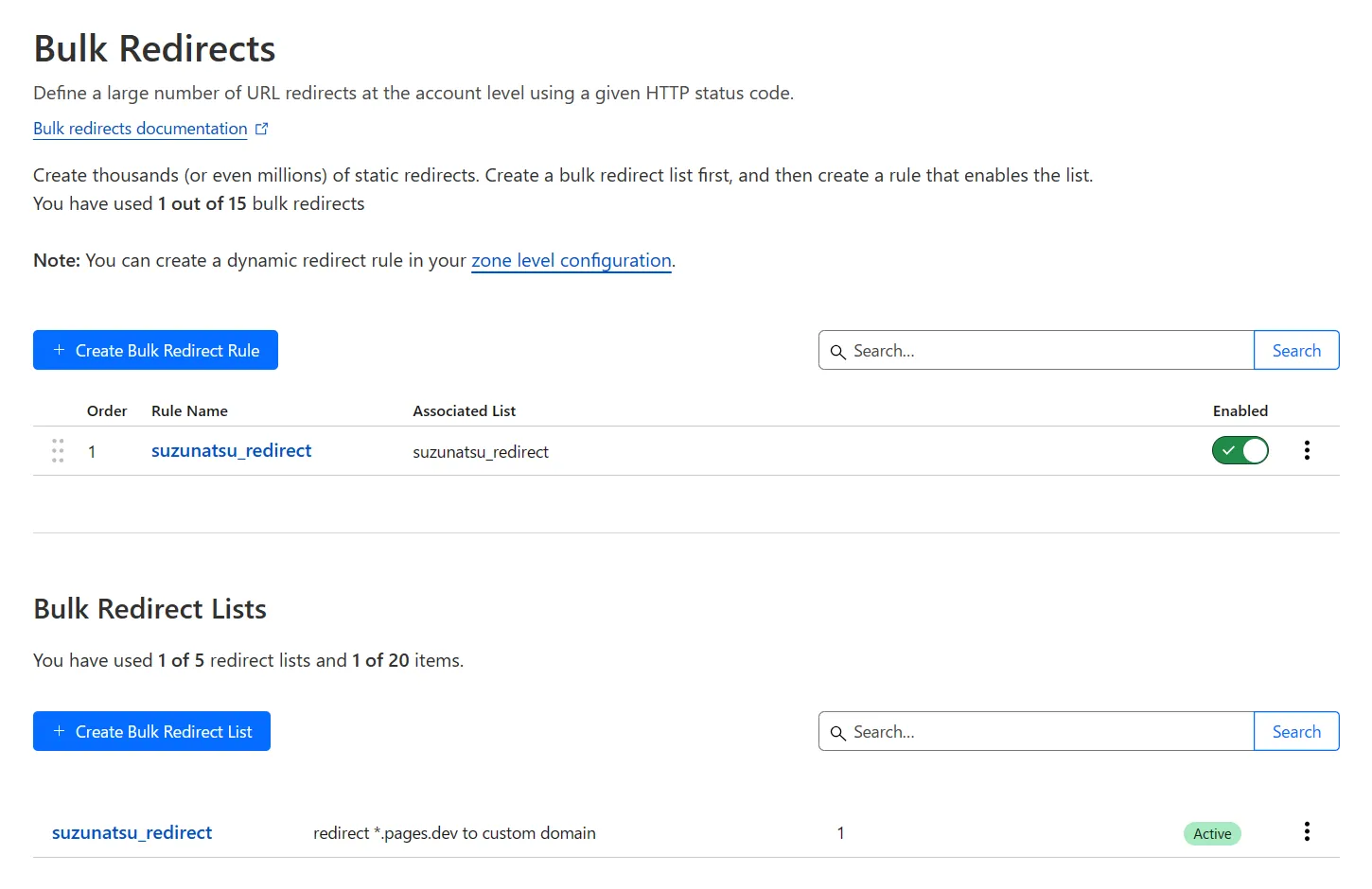Screen dimensions: 1372x889
Task: Click the Search button for redirect lists
Action: pyautogui.click(x=1296, y=731)
